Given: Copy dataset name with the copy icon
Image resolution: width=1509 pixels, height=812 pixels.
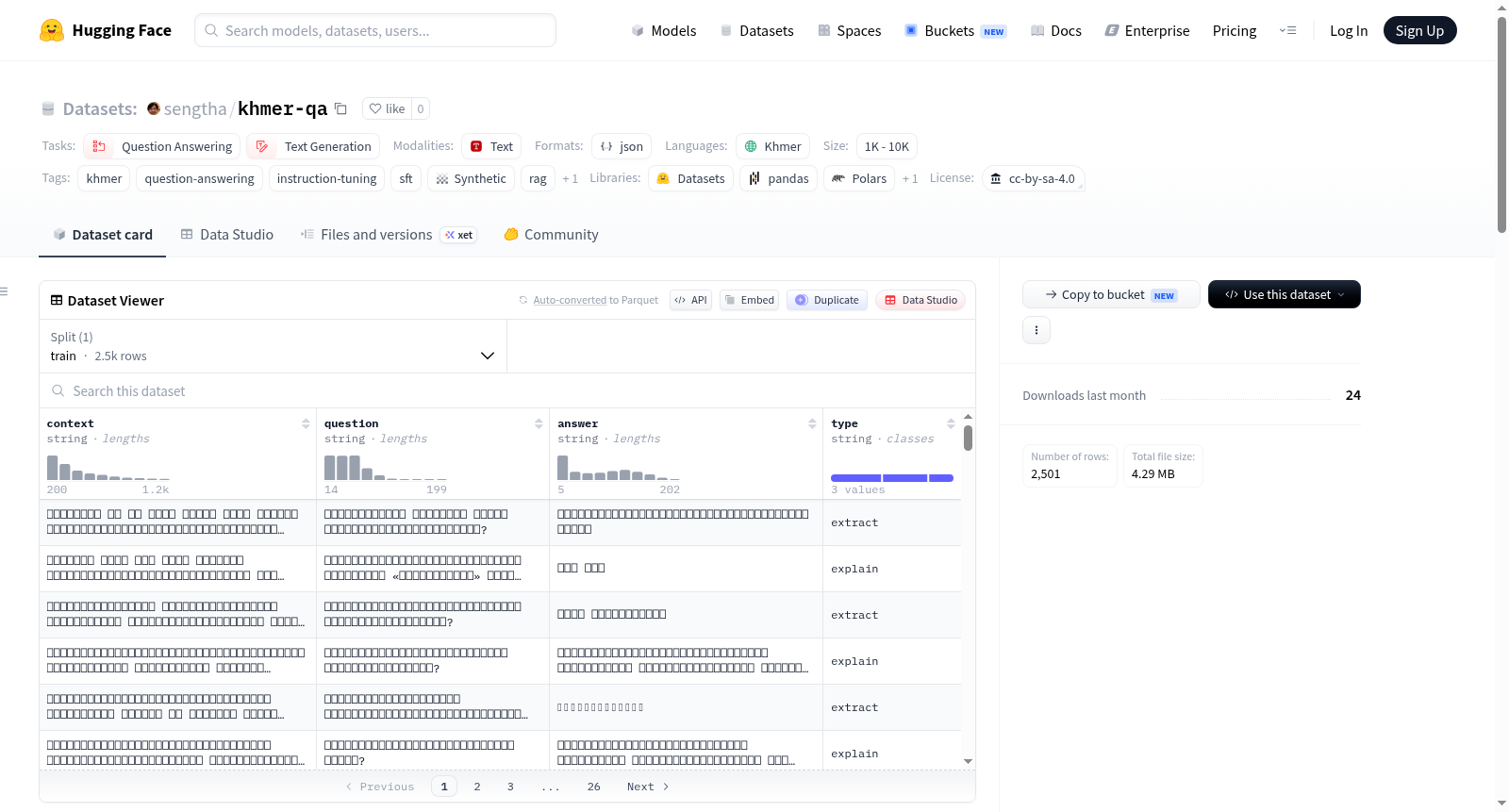Looking at the screenshot, I should 341,108.
